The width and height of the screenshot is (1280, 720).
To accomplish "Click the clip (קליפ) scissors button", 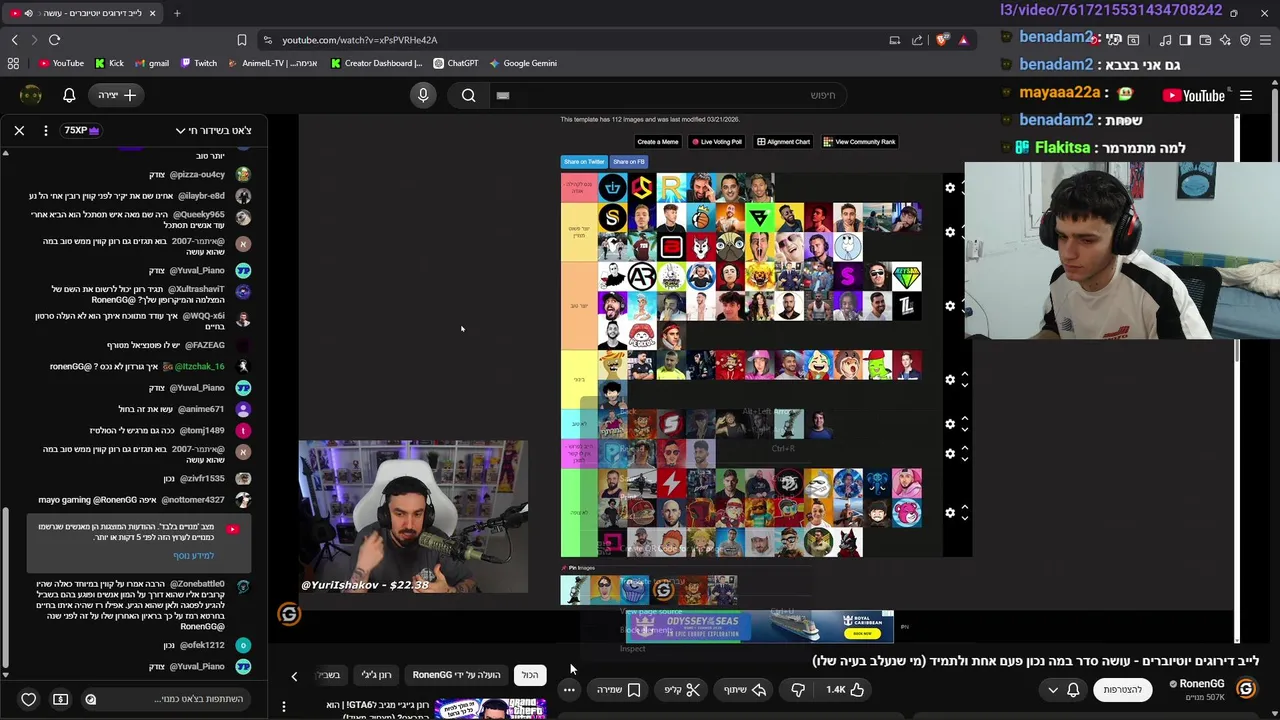I will point(684,689).
